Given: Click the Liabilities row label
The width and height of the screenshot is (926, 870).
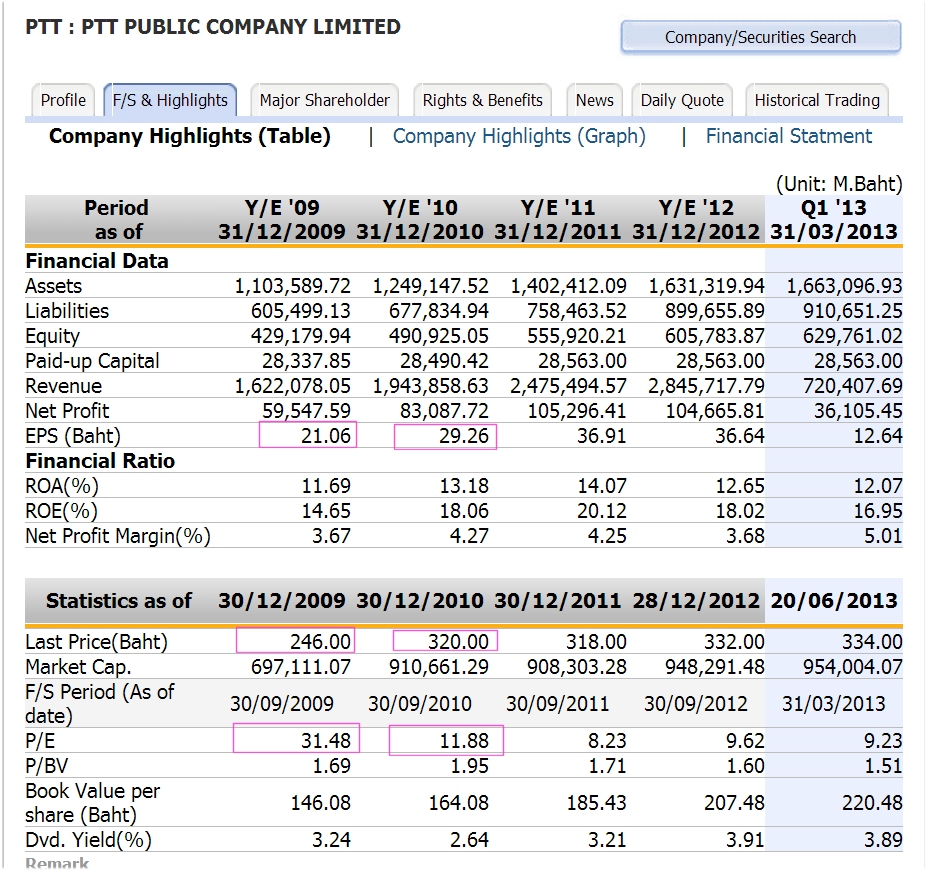Looking at the screenshot, I should point(67,311).
